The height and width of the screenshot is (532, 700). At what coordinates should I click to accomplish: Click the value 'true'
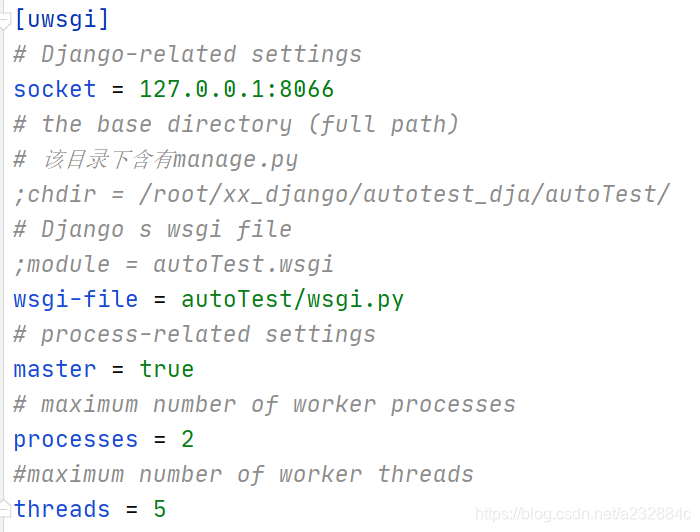167,370
